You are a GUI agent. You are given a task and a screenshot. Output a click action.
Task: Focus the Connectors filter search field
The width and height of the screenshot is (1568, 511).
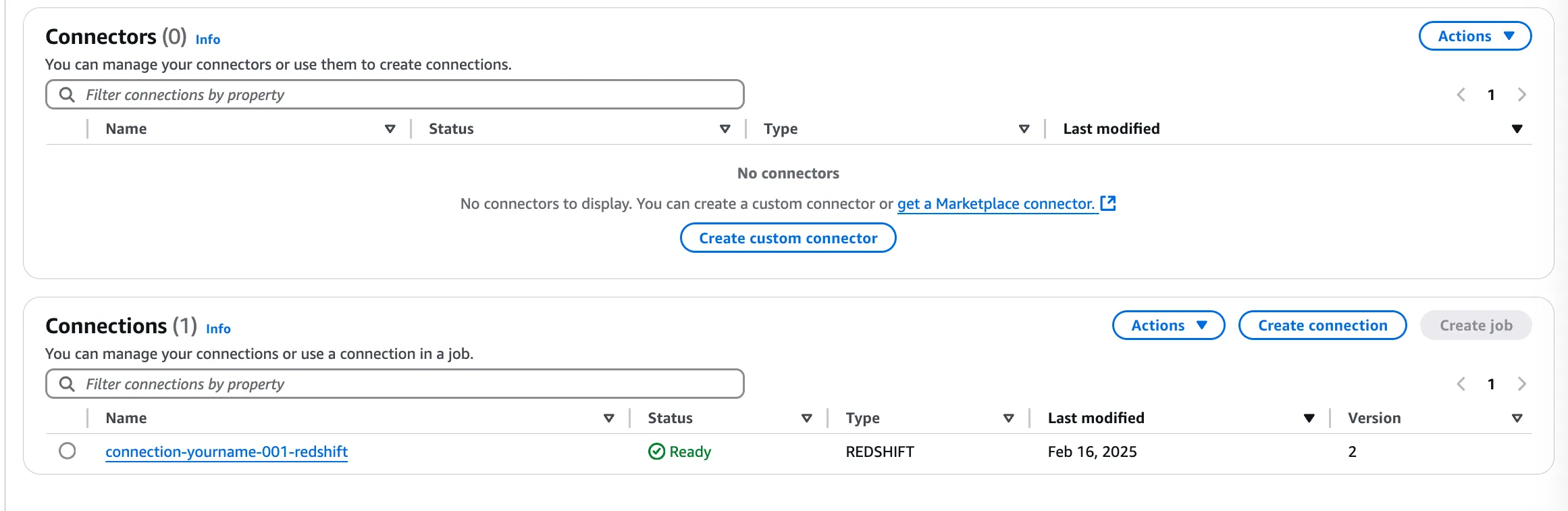pos(405,95)
